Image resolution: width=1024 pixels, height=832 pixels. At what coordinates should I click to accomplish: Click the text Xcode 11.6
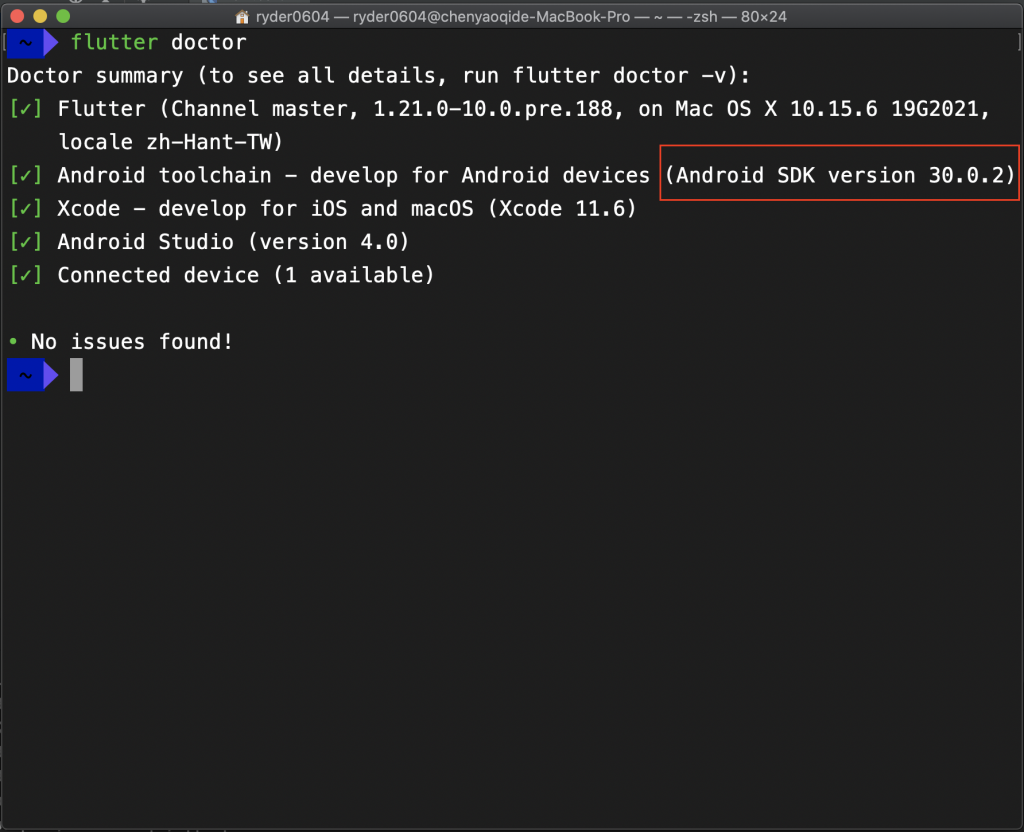click(561, 208)
